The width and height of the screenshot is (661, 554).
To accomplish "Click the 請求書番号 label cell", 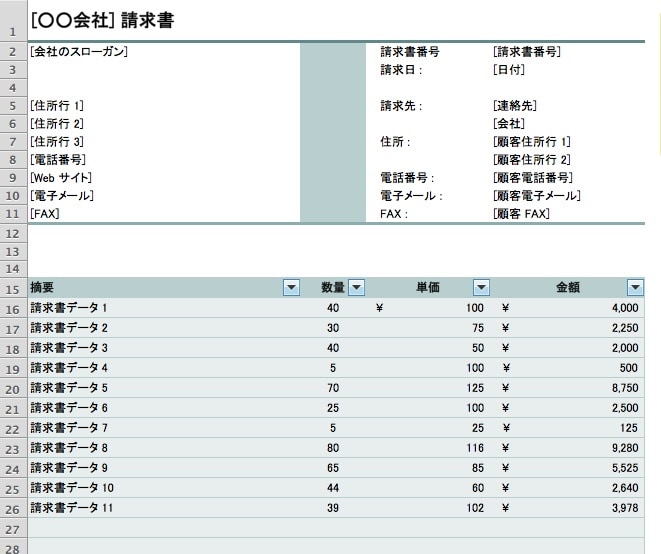I will tap(410, 51).
